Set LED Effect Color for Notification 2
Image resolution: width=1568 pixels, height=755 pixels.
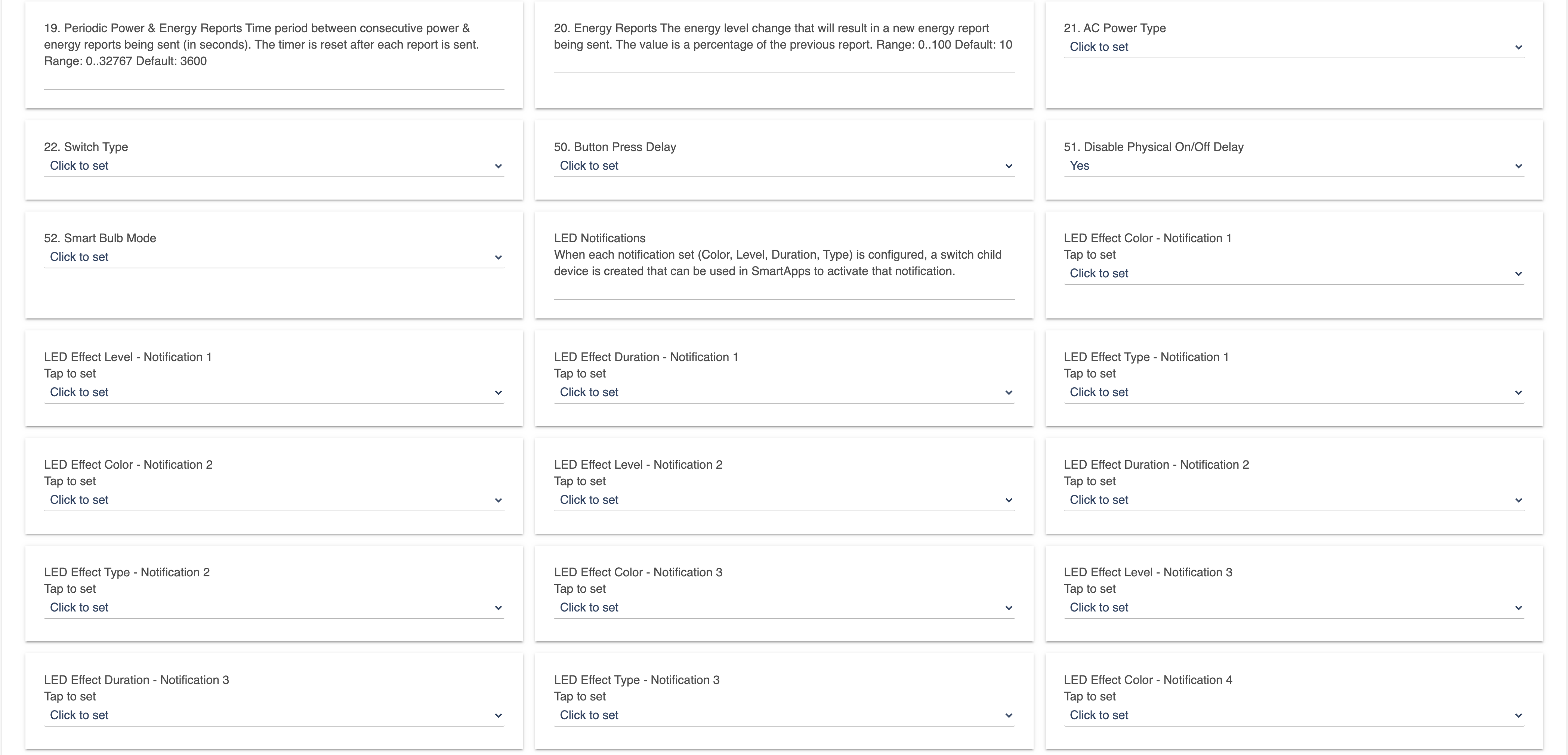[274, 500]
